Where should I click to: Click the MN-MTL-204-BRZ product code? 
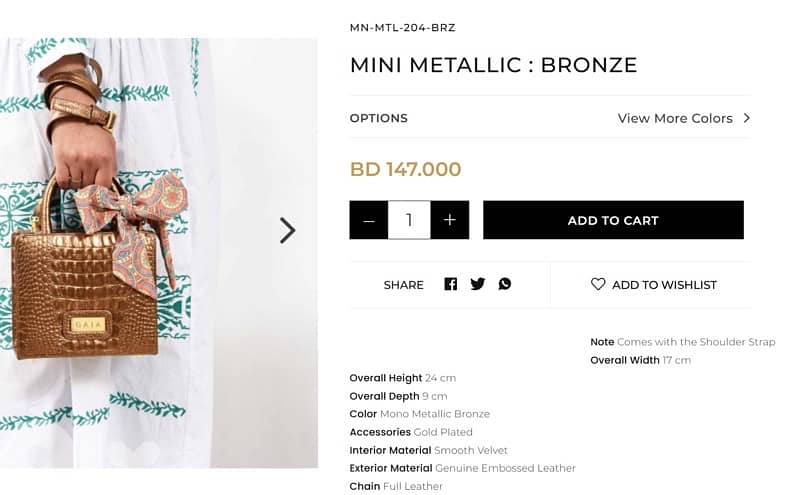pos(402,28)
